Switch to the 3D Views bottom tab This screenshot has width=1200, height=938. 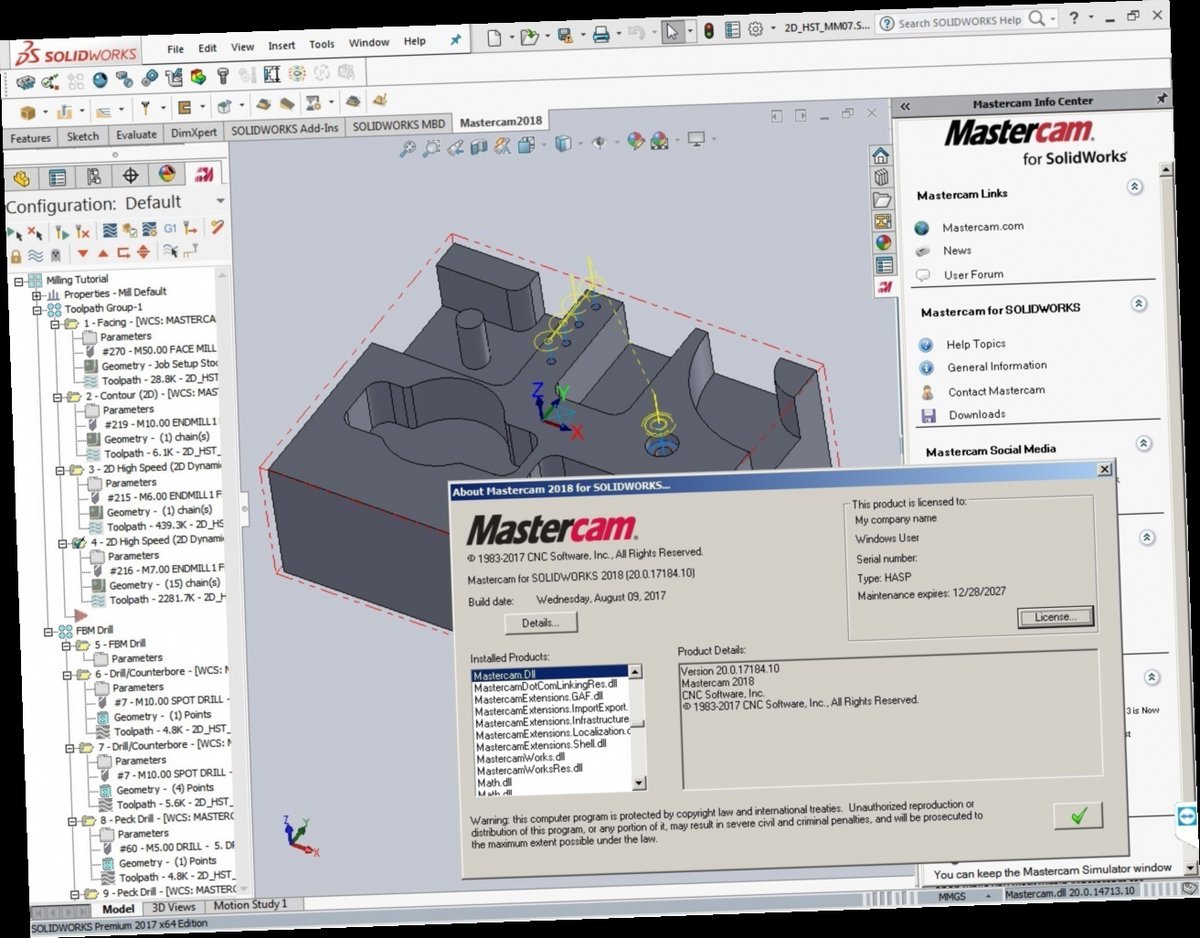(x=174, y=907)
